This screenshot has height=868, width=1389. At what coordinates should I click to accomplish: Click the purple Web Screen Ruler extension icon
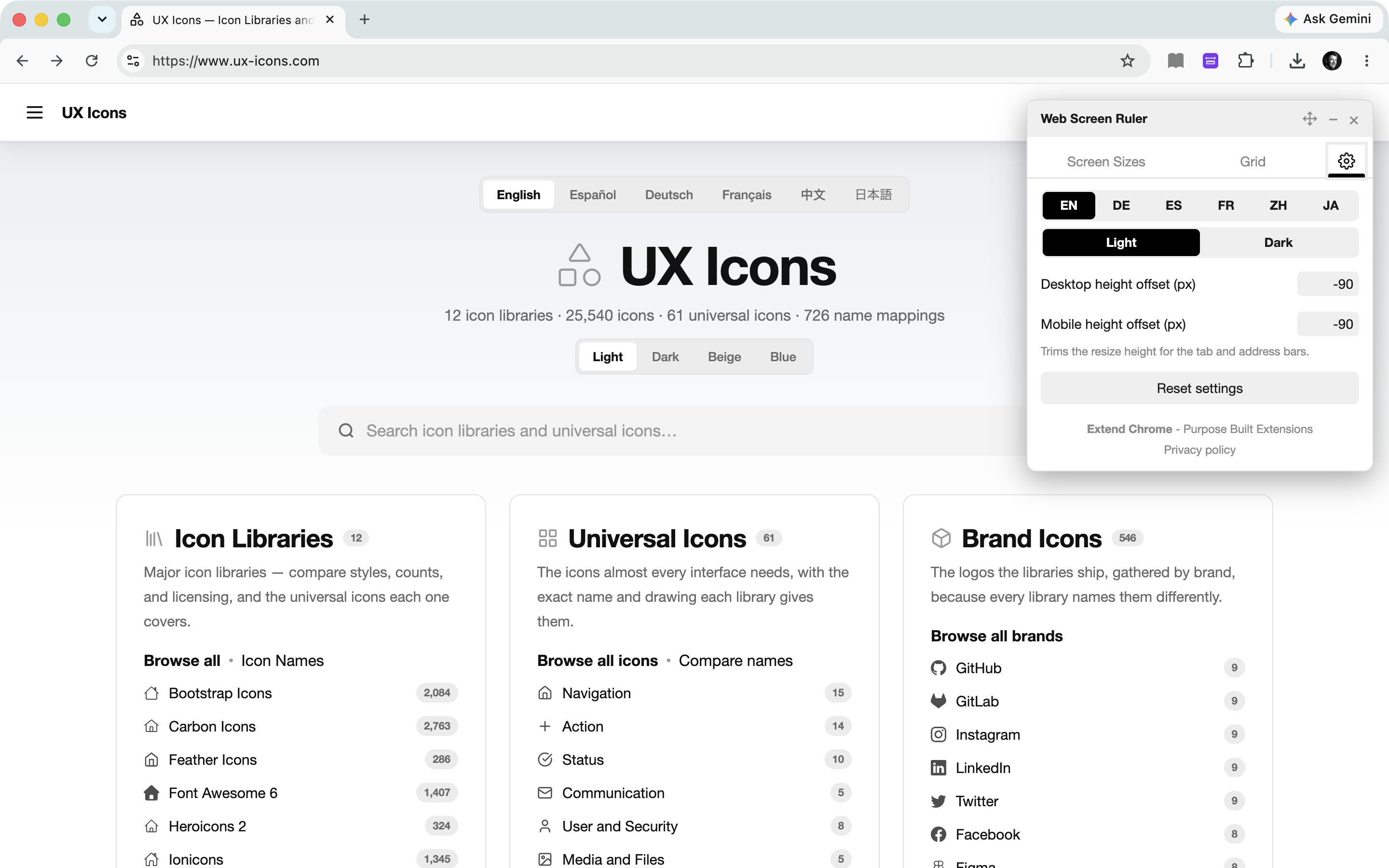(x=1211, y=61)
